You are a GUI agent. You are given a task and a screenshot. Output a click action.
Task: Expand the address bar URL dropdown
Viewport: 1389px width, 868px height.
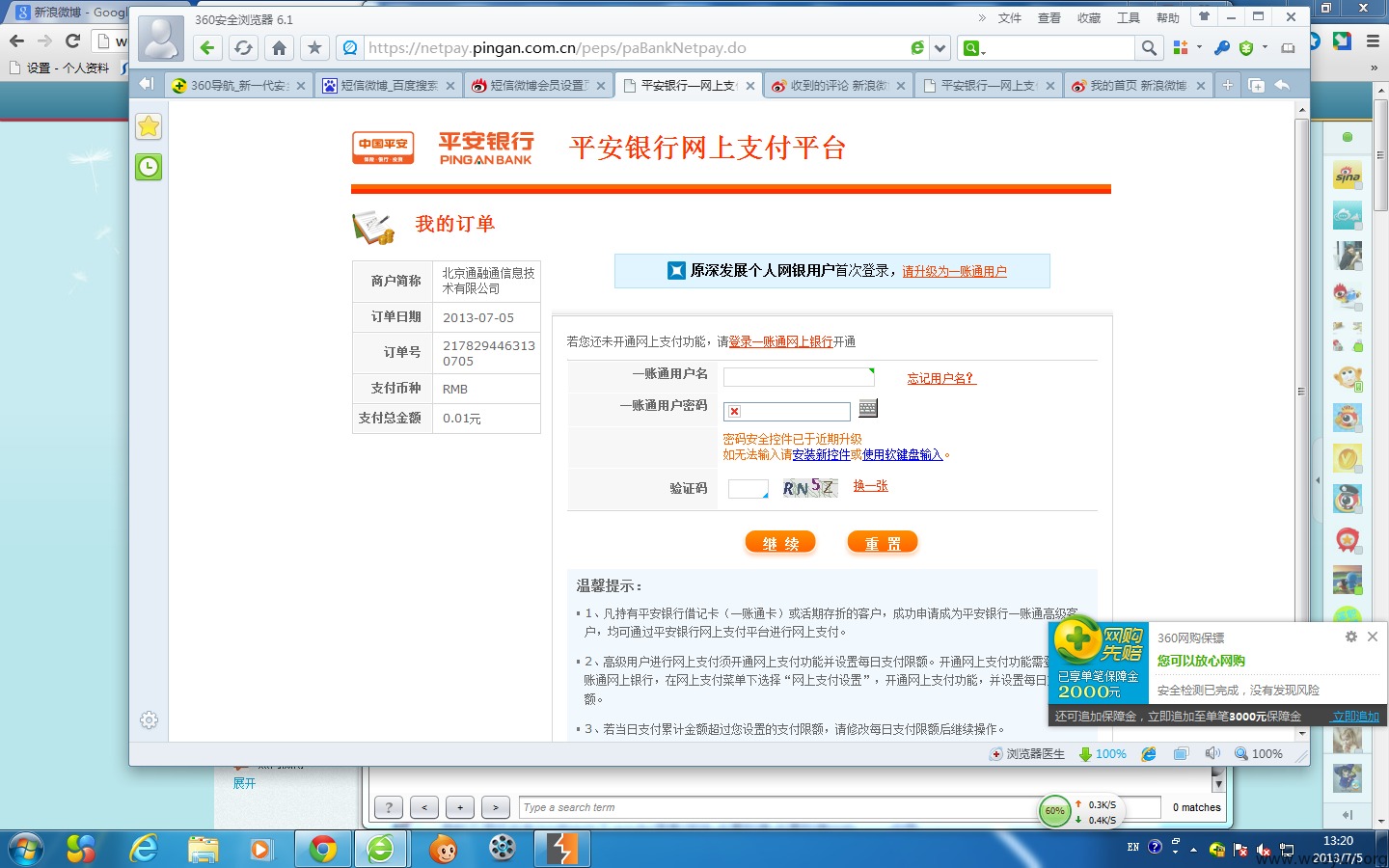940,48
